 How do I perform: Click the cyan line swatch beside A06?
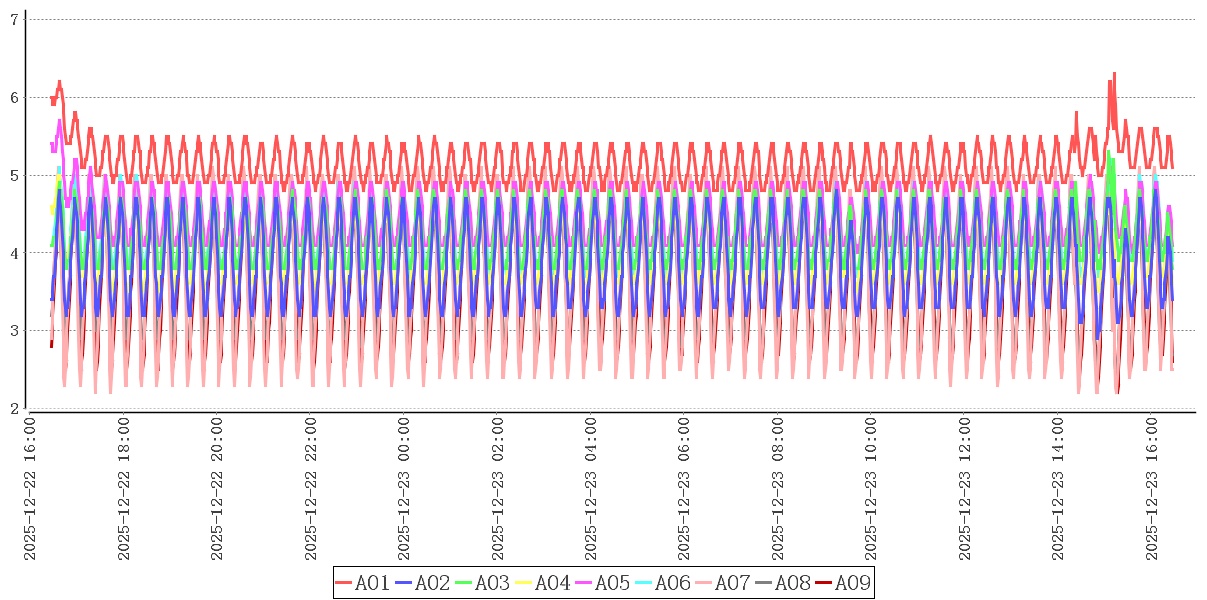point(644,584)
